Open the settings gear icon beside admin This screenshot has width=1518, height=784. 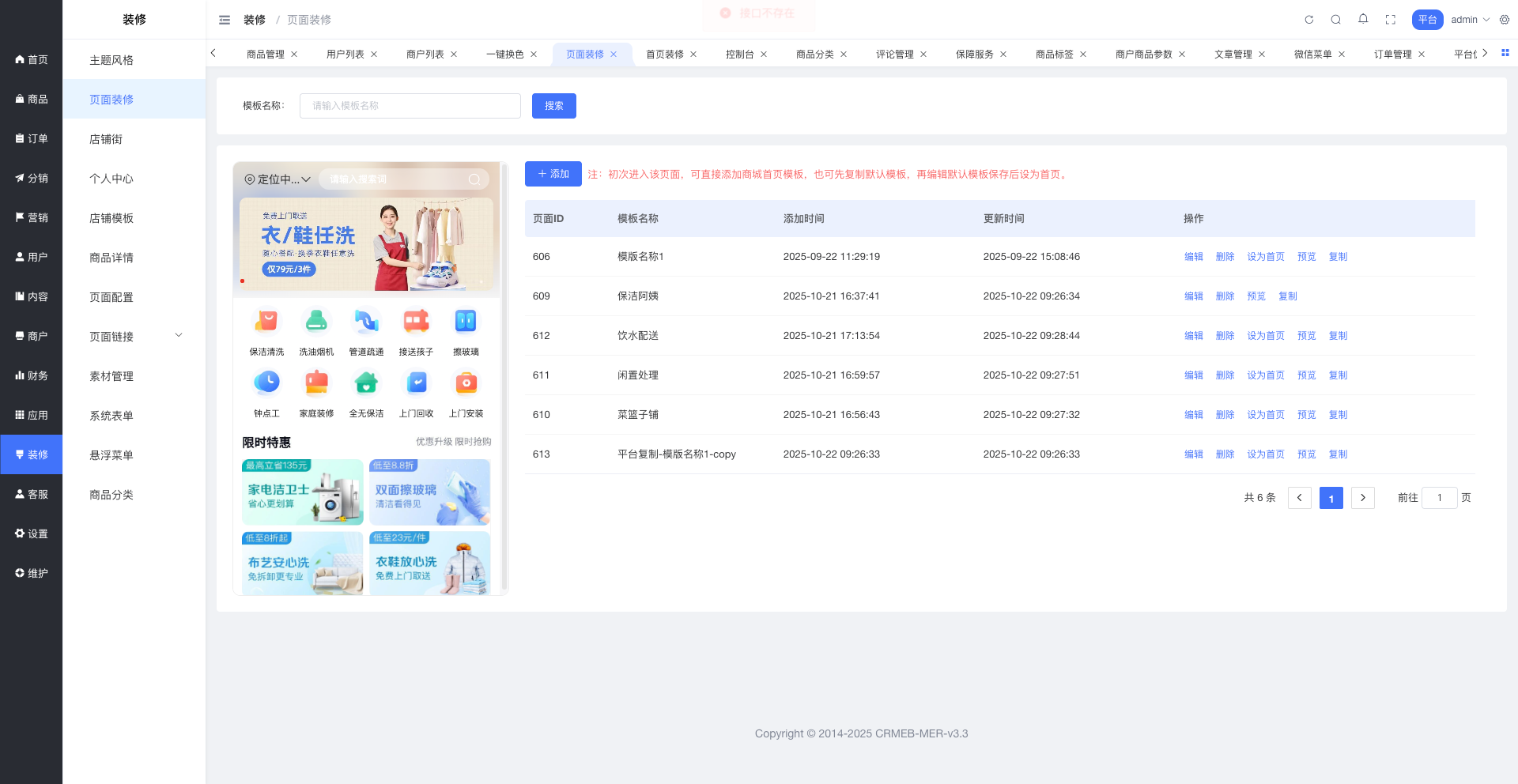point(1504,20)
